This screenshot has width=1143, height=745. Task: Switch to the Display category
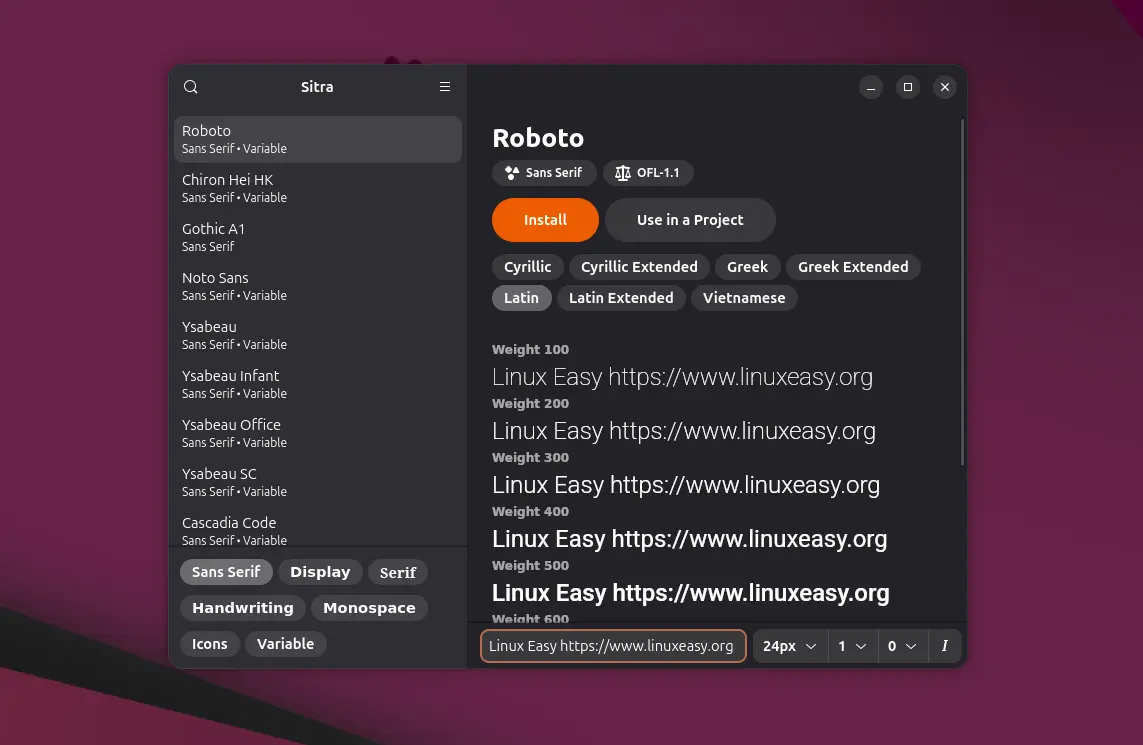(320, 571)
